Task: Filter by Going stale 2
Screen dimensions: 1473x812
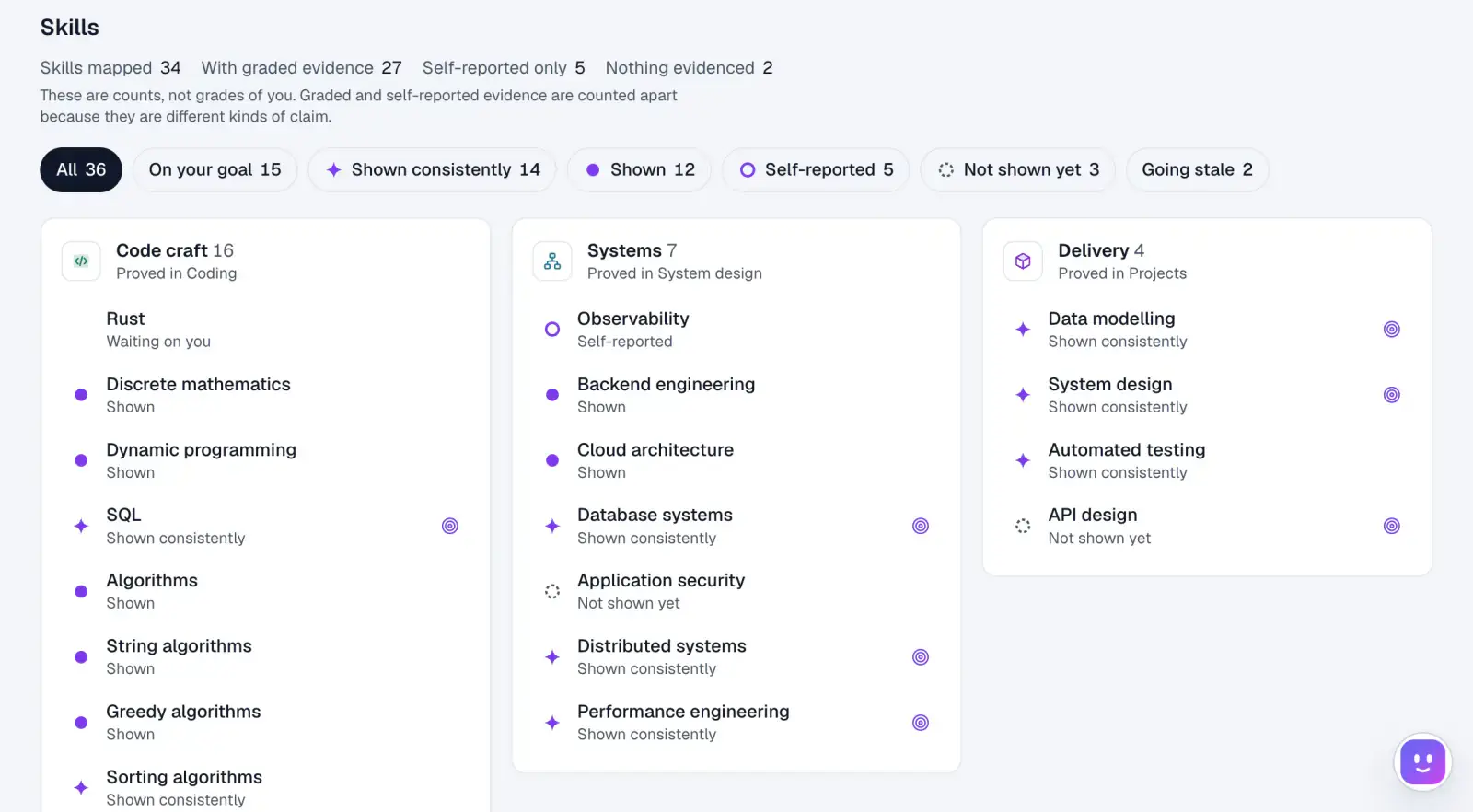Action: [x=1197, y=169]
